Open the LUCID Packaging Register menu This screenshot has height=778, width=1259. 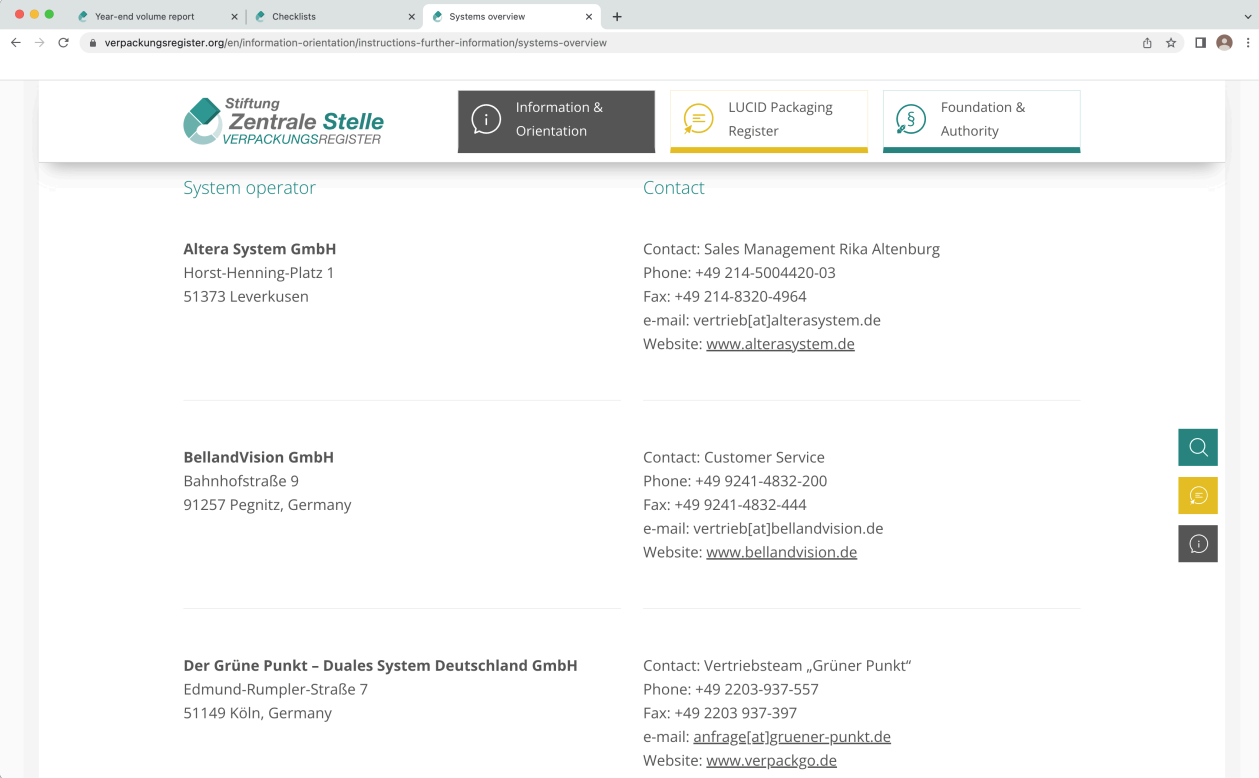(768, 120)
